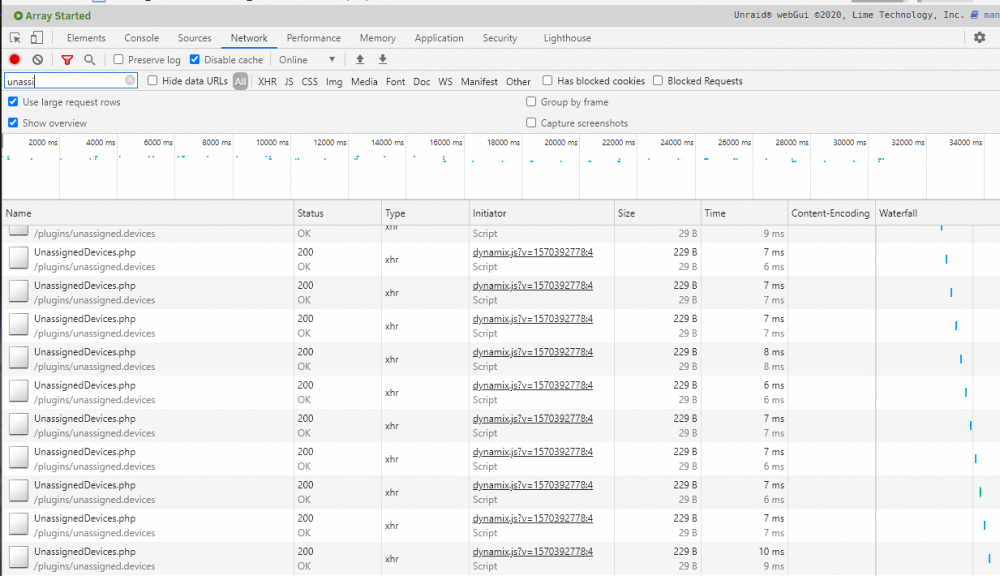
Task: Stop recording network log
Action: pos(15,59)
